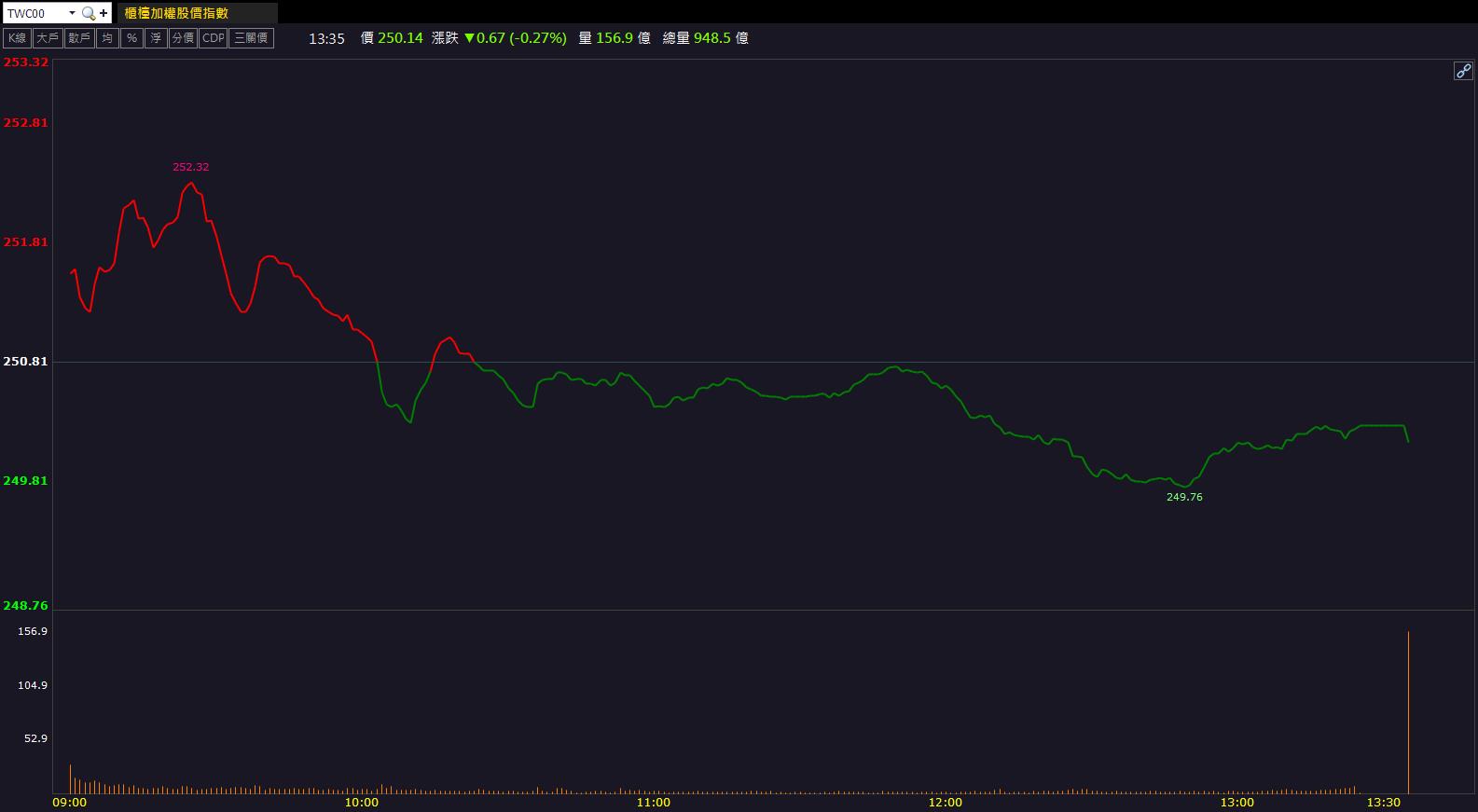The height and width of the screenshot is (812, 1478).
Task: Click the 總量 948.5 億 readout
Action: point(706,38)
